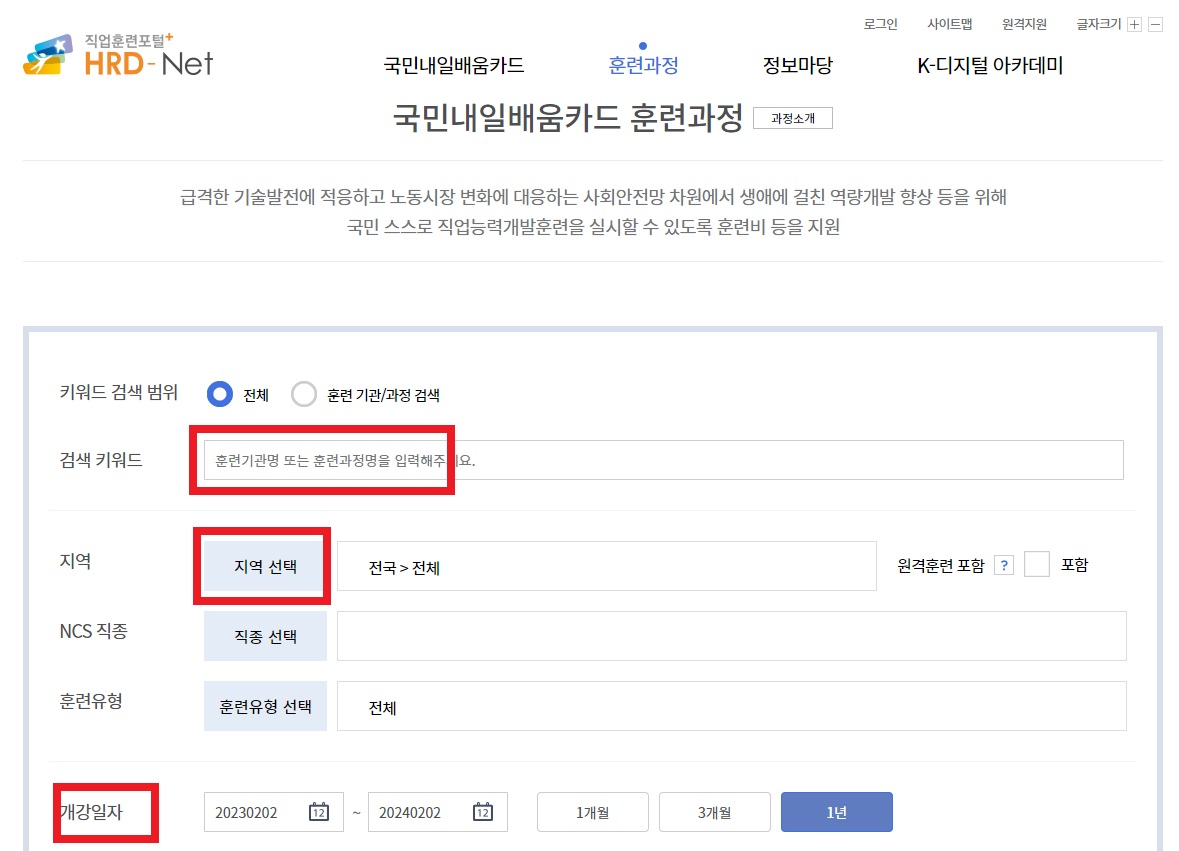Enable the 원격훈련 포함 checkbox
The height and width of the screenshot is (851, 1179).
coord(1035,565)
